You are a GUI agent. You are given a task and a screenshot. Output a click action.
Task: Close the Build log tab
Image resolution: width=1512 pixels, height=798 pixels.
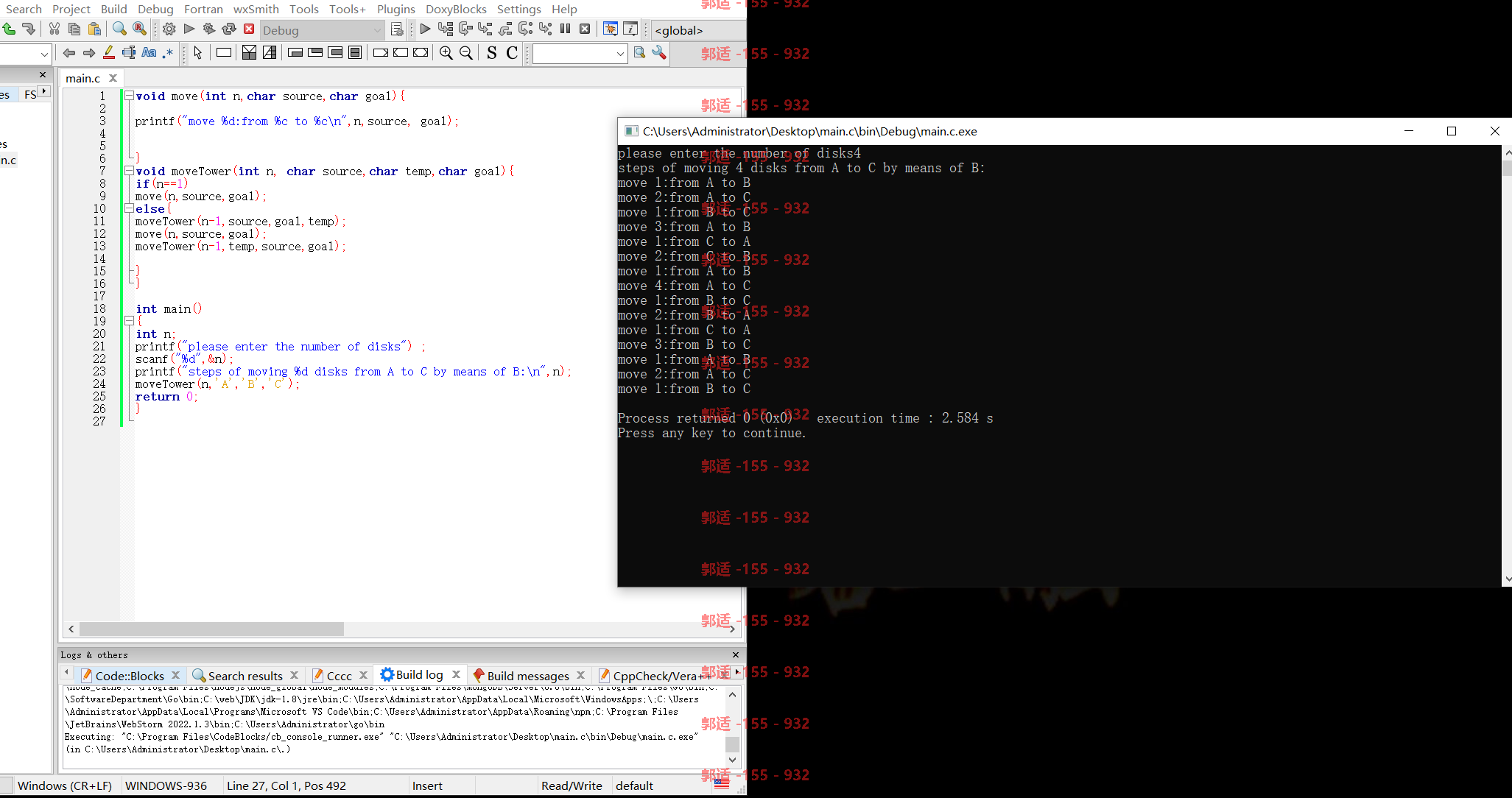point(456,674)
